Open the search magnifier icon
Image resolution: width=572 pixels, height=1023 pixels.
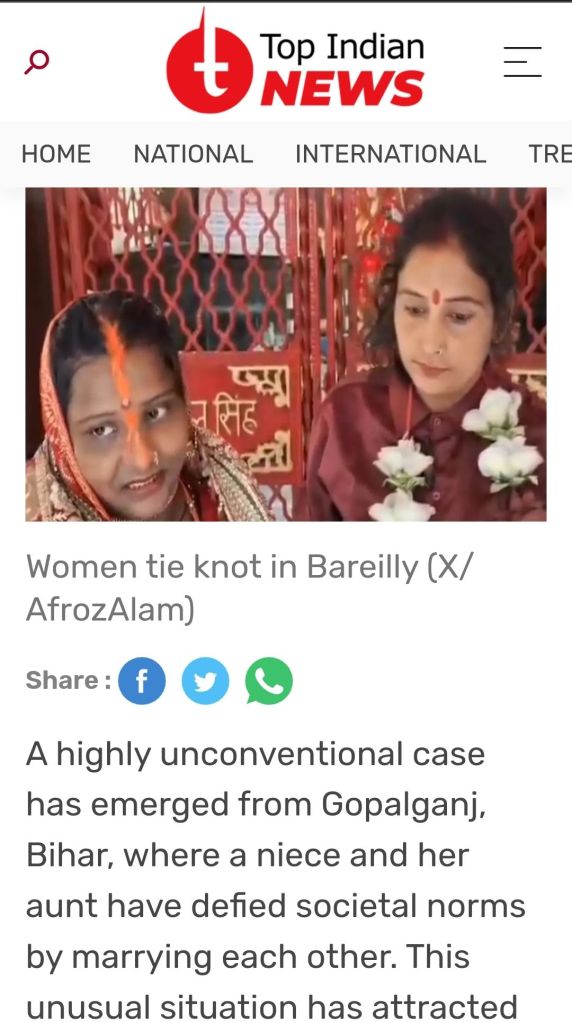click(x=37, y=63)
